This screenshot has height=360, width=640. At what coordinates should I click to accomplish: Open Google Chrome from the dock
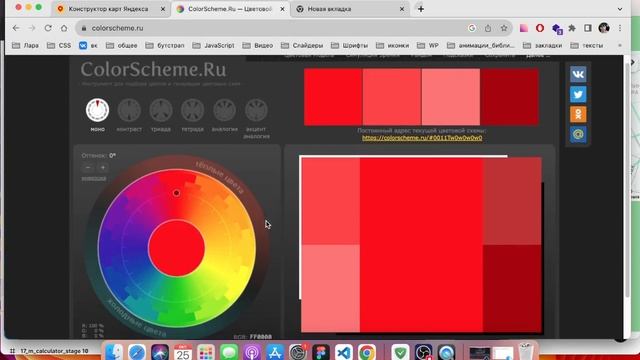367,351
